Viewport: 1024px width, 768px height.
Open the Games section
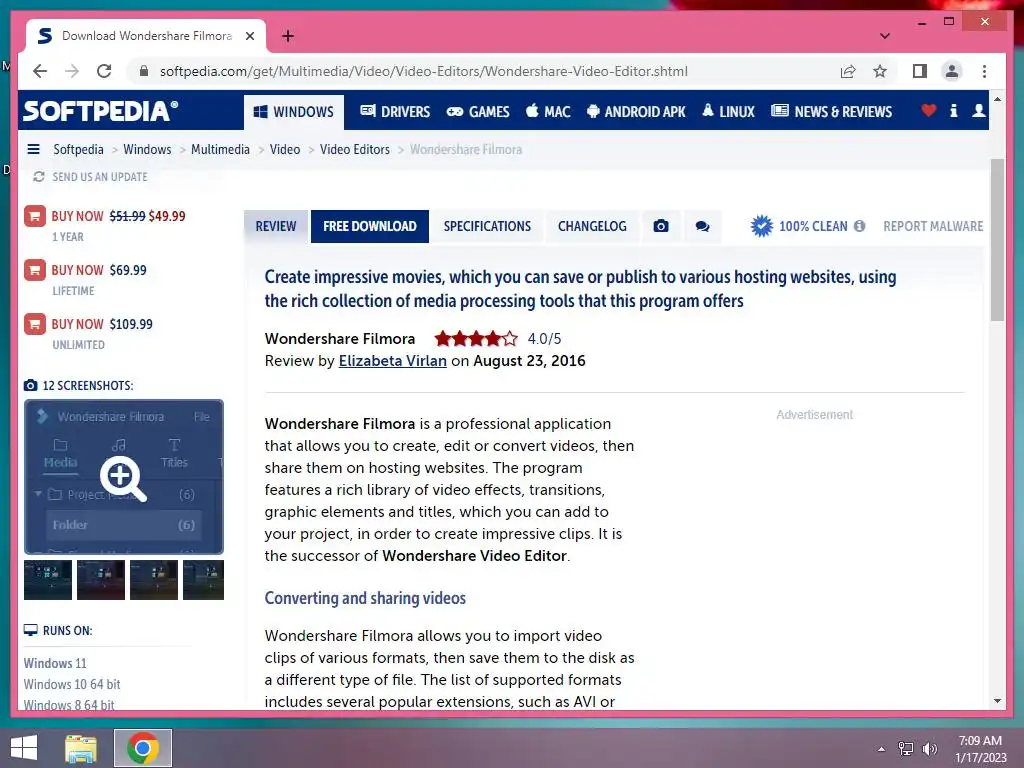[x=477, y=112]
